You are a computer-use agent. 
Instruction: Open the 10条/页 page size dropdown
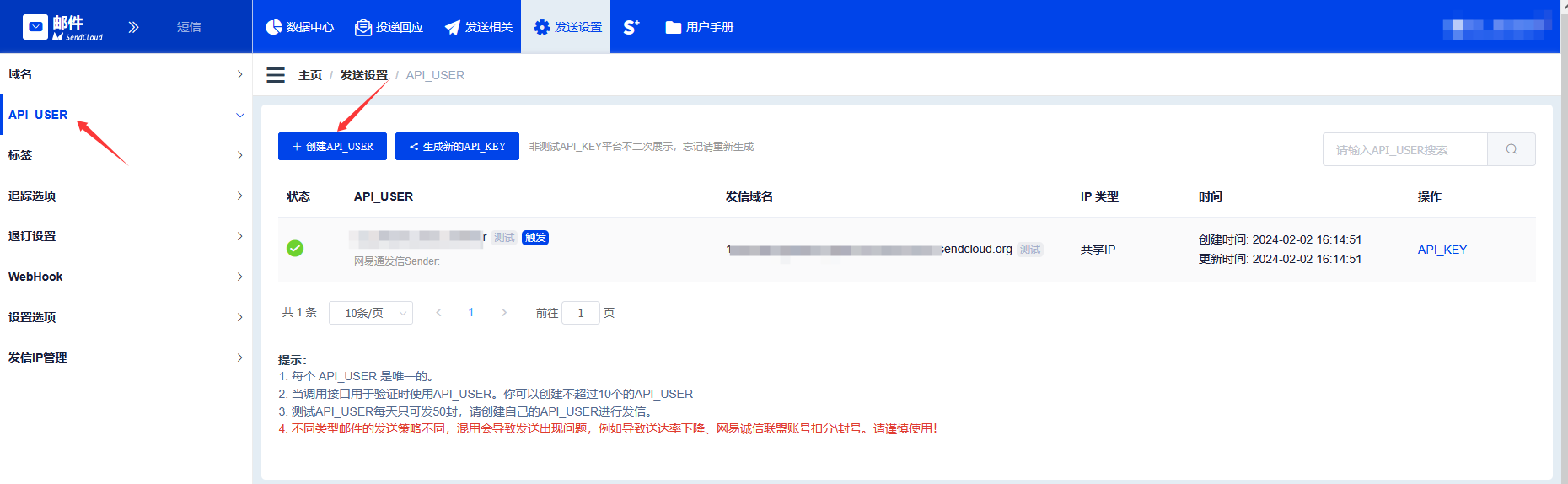click(371, 313)
